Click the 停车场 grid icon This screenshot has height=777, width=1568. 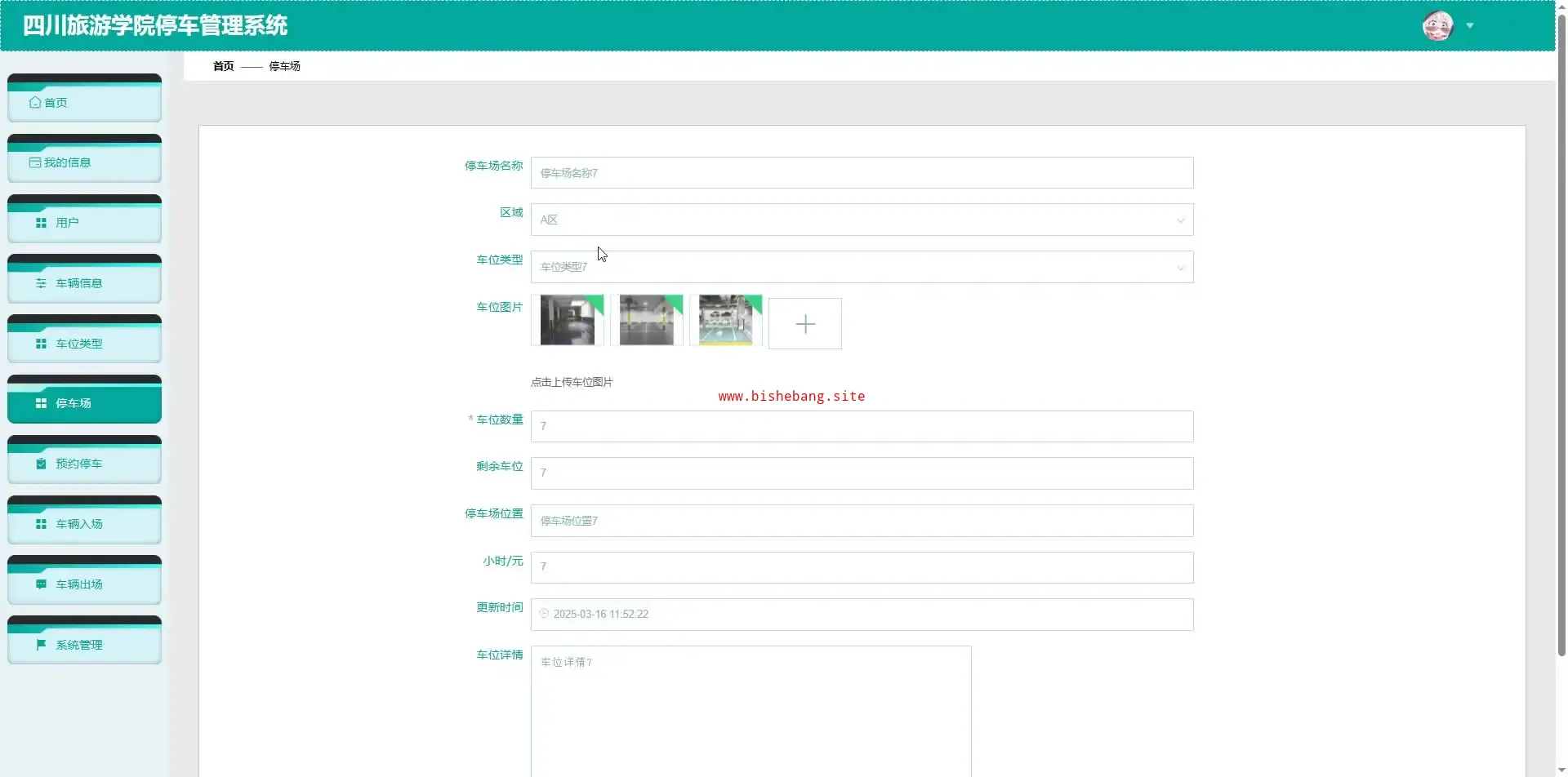(41, 403)
